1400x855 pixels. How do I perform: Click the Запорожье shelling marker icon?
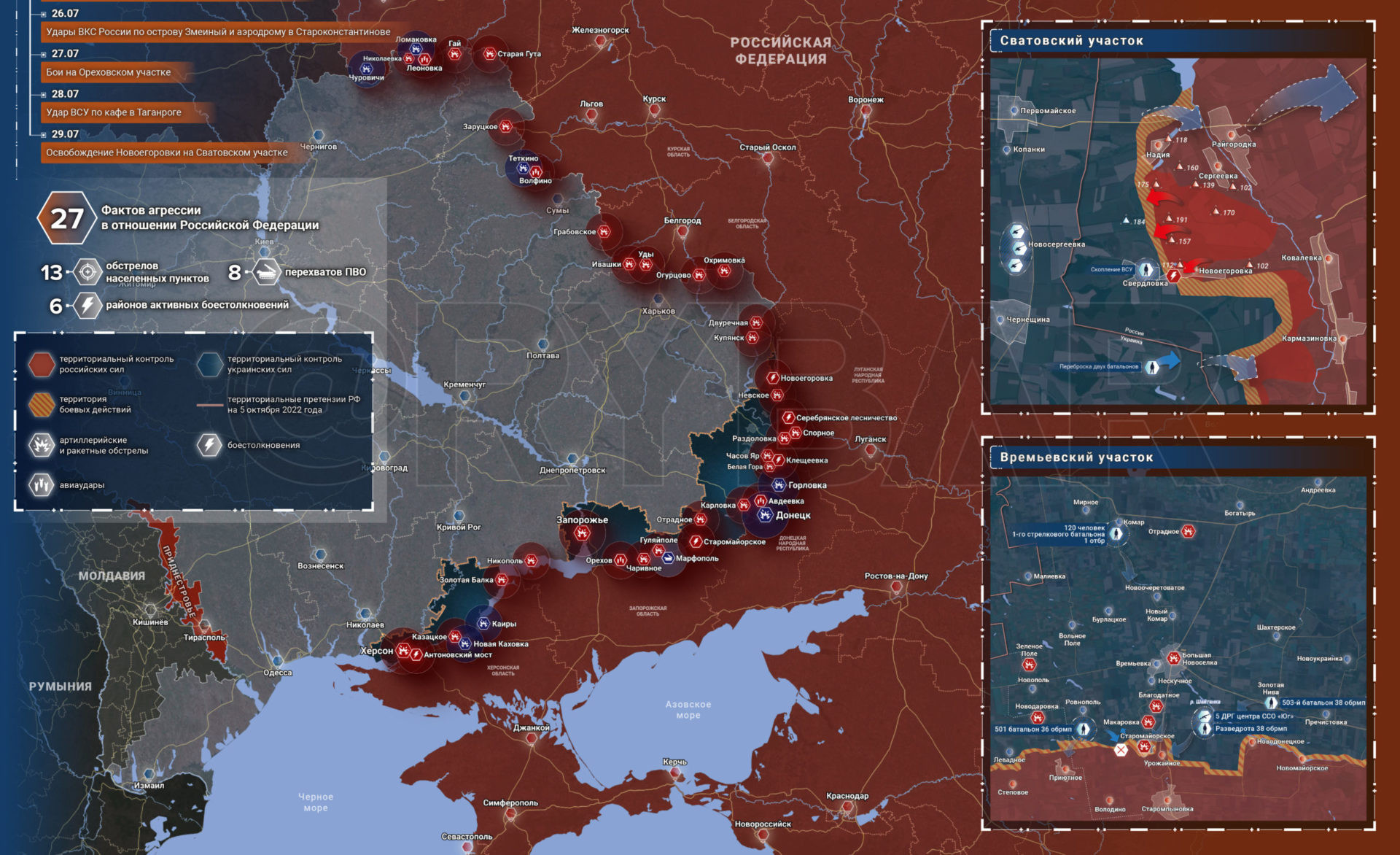click(582, 533)
